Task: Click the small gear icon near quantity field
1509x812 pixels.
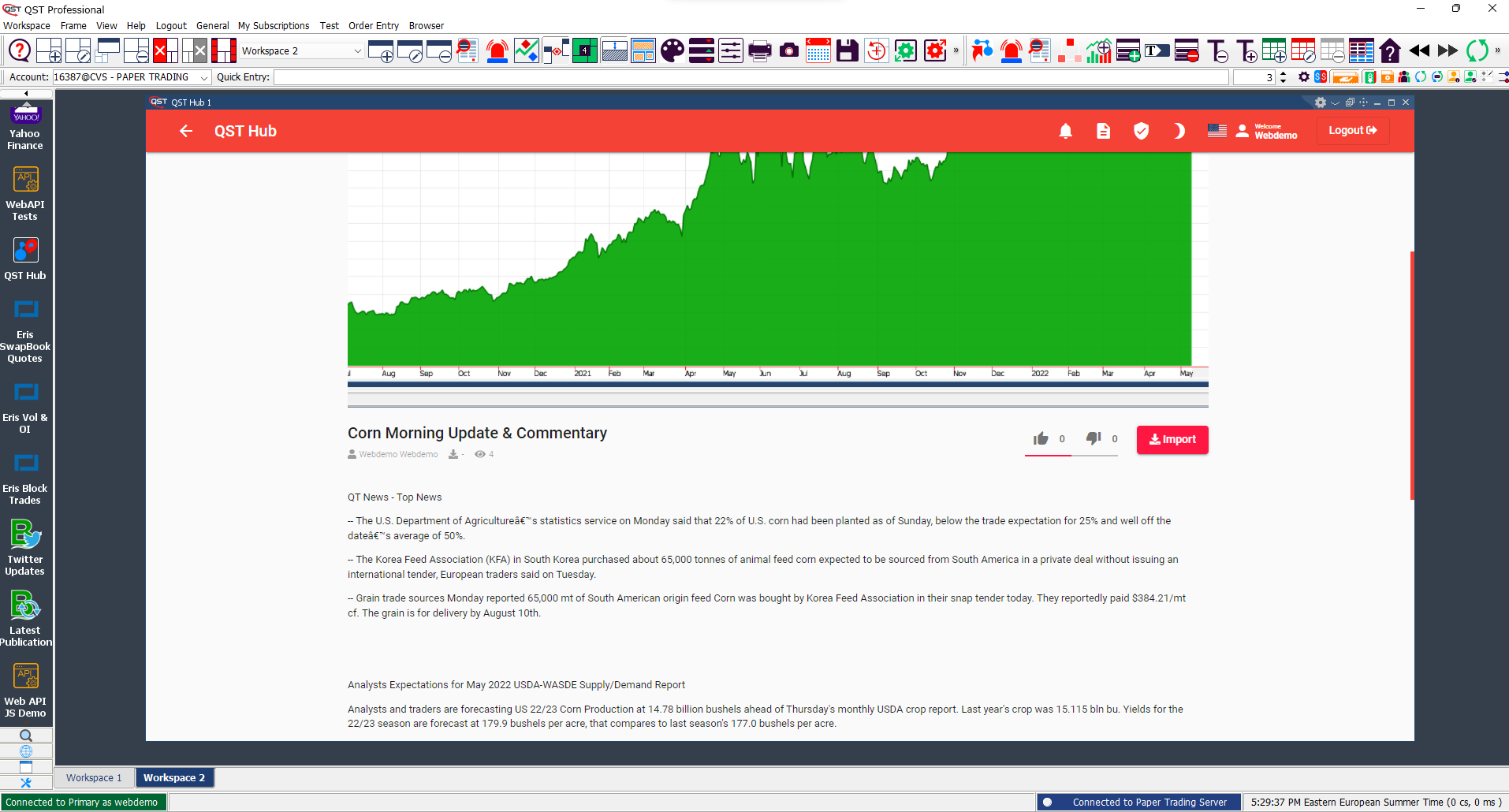Action: click(x=1304, y=77)
